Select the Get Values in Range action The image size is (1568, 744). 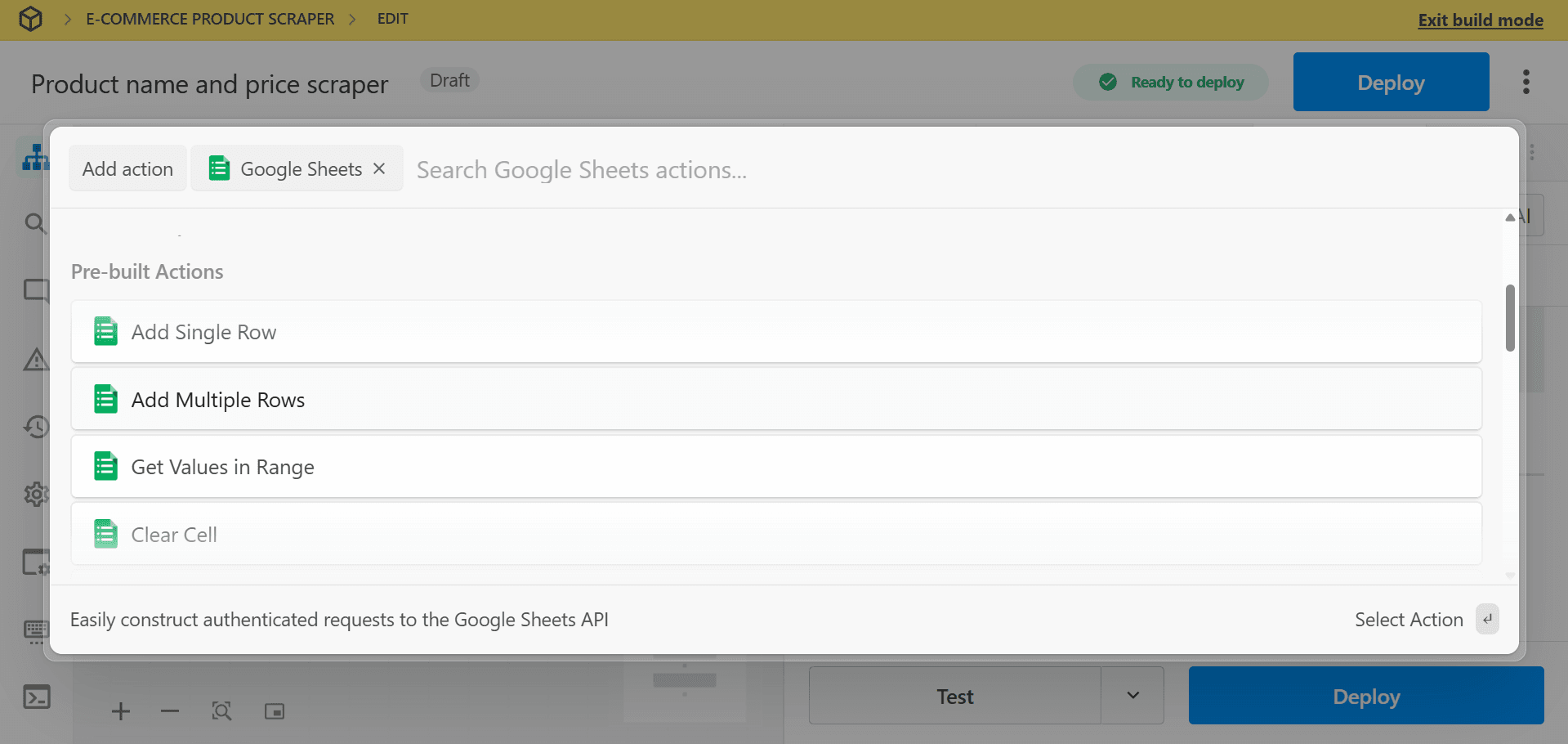(776, 467)
